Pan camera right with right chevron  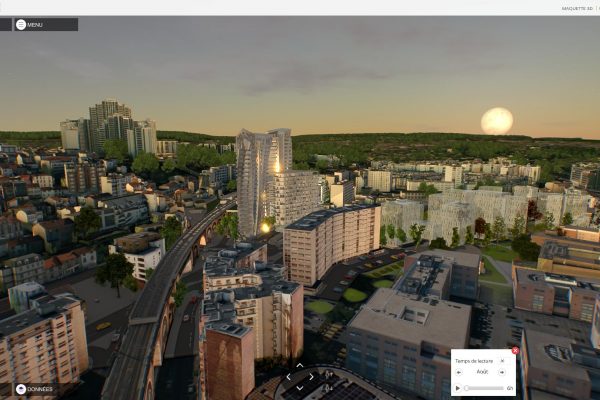click(x=311, y=377)
